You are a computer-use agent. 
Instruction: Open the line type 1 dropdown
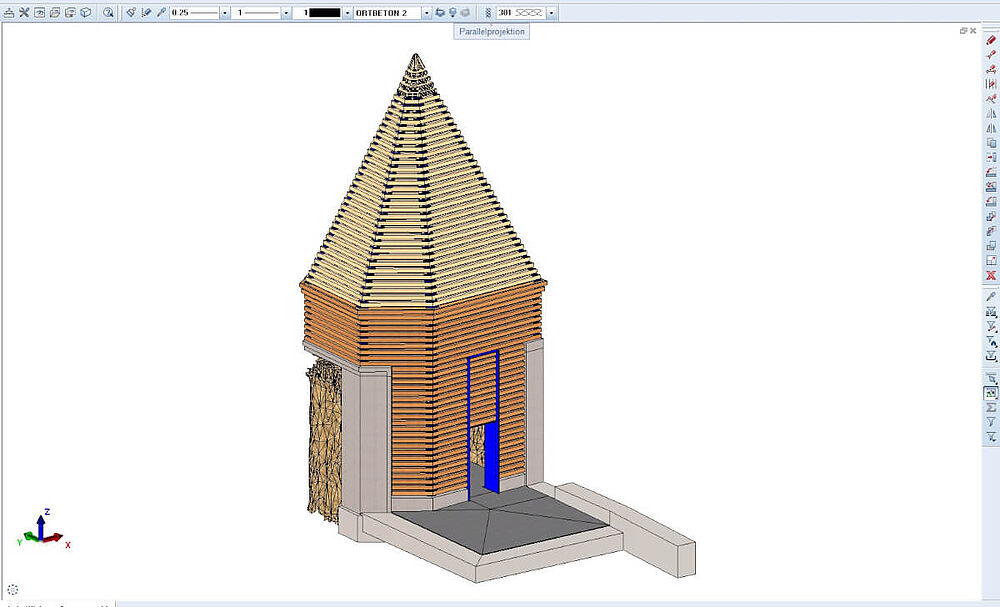pos(286,13)
